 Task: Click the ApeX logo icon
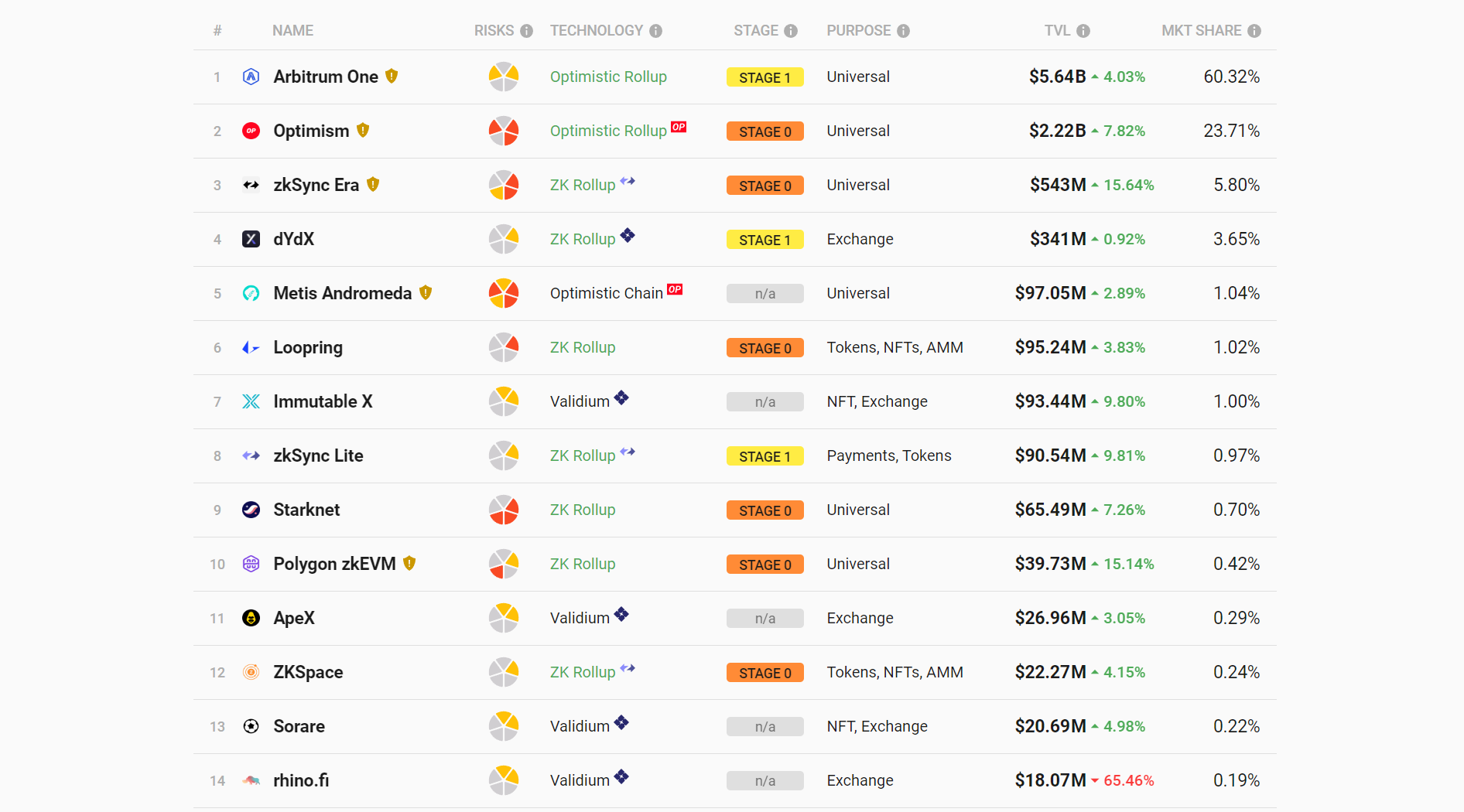(x=251, y=618)
